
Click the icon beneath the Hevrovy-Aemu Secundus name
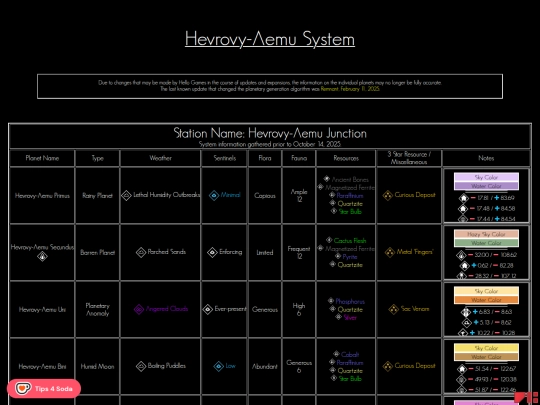[42, 256]
